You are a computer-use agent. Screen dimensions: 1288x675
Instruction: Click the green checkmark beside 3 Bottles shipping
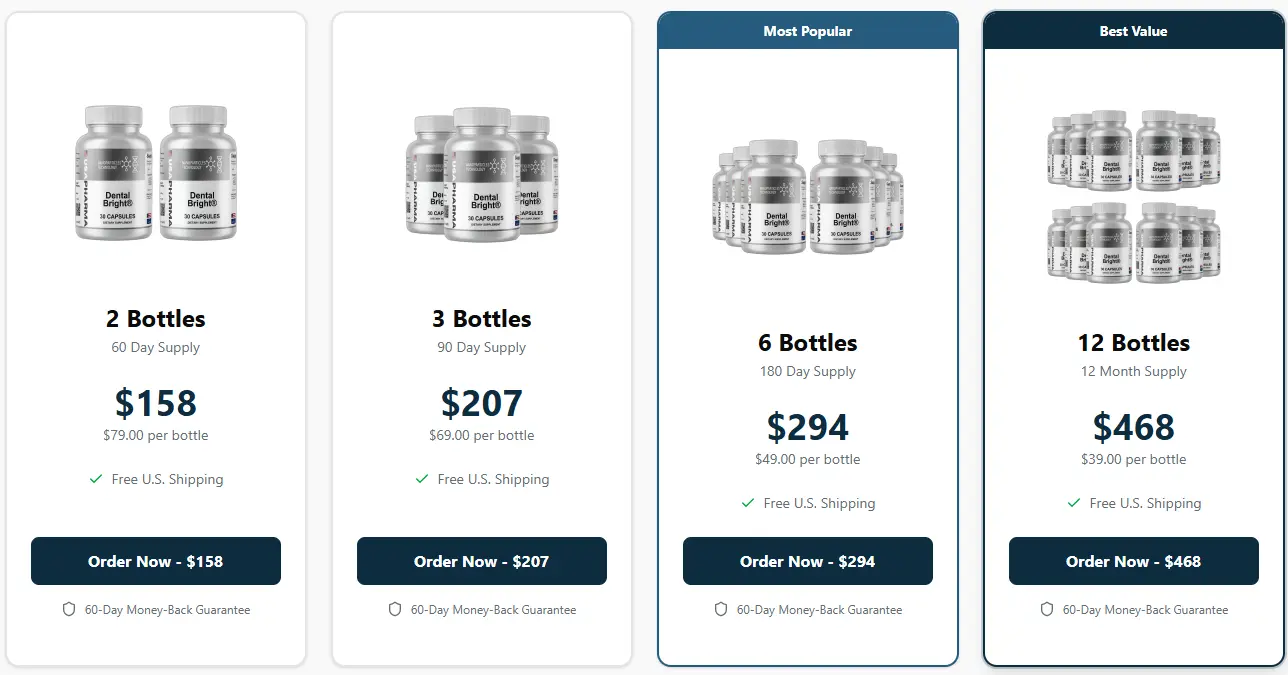click(x=421, y=479)
